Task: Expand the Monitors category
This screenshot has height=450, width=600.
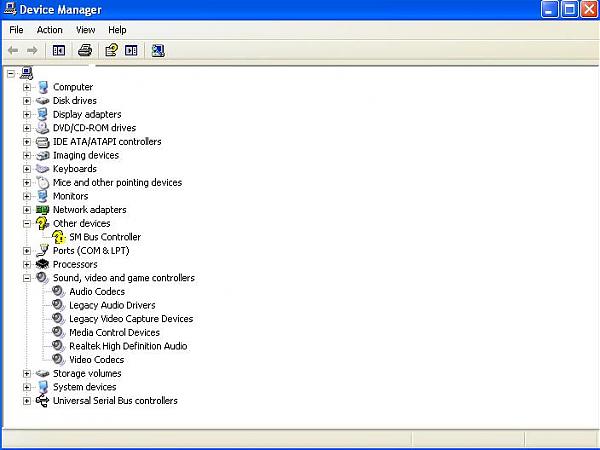Action: click(x=26, y=196)
